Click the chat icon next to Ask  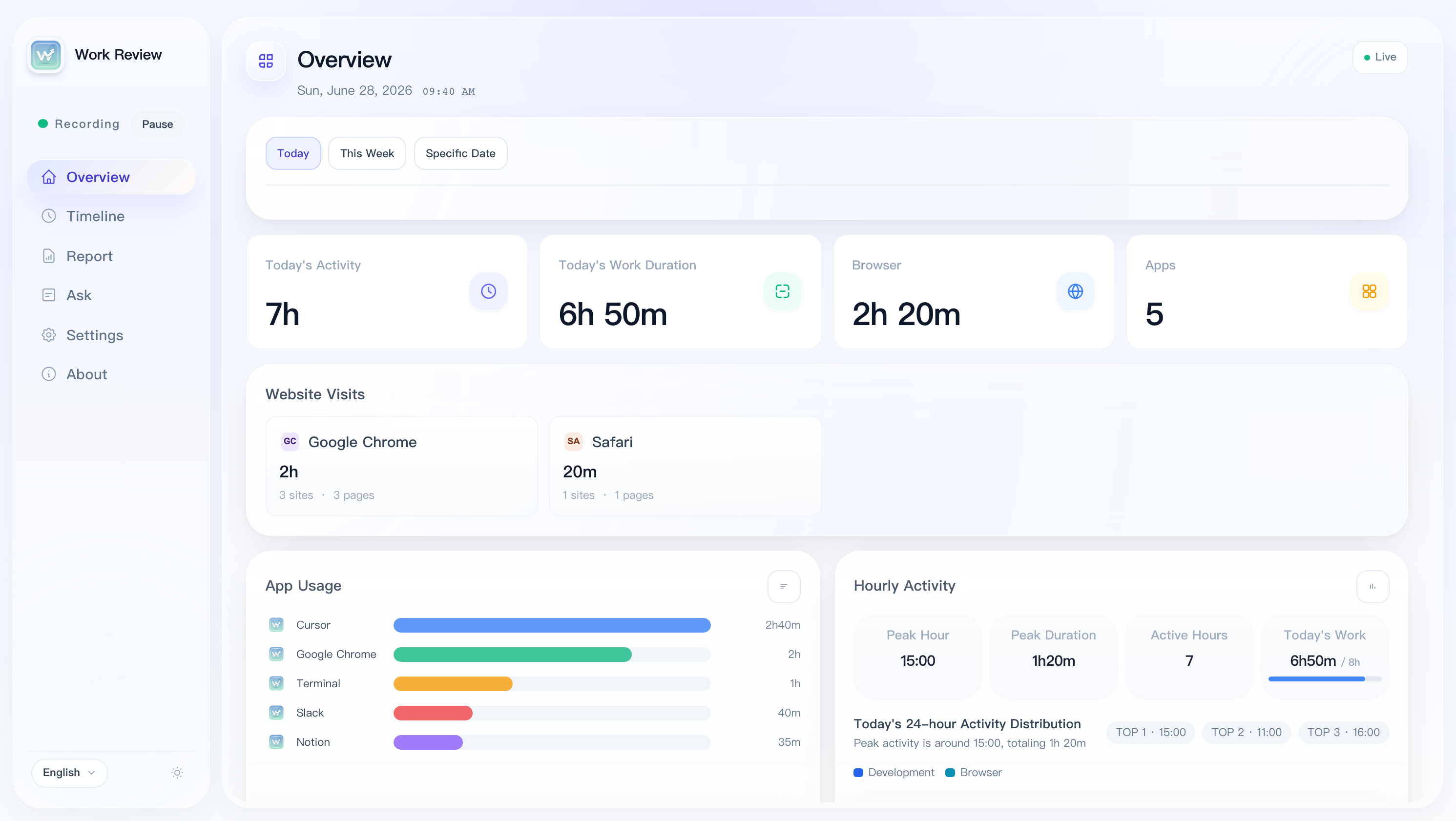pyautogui.click(x=49, y=295)
